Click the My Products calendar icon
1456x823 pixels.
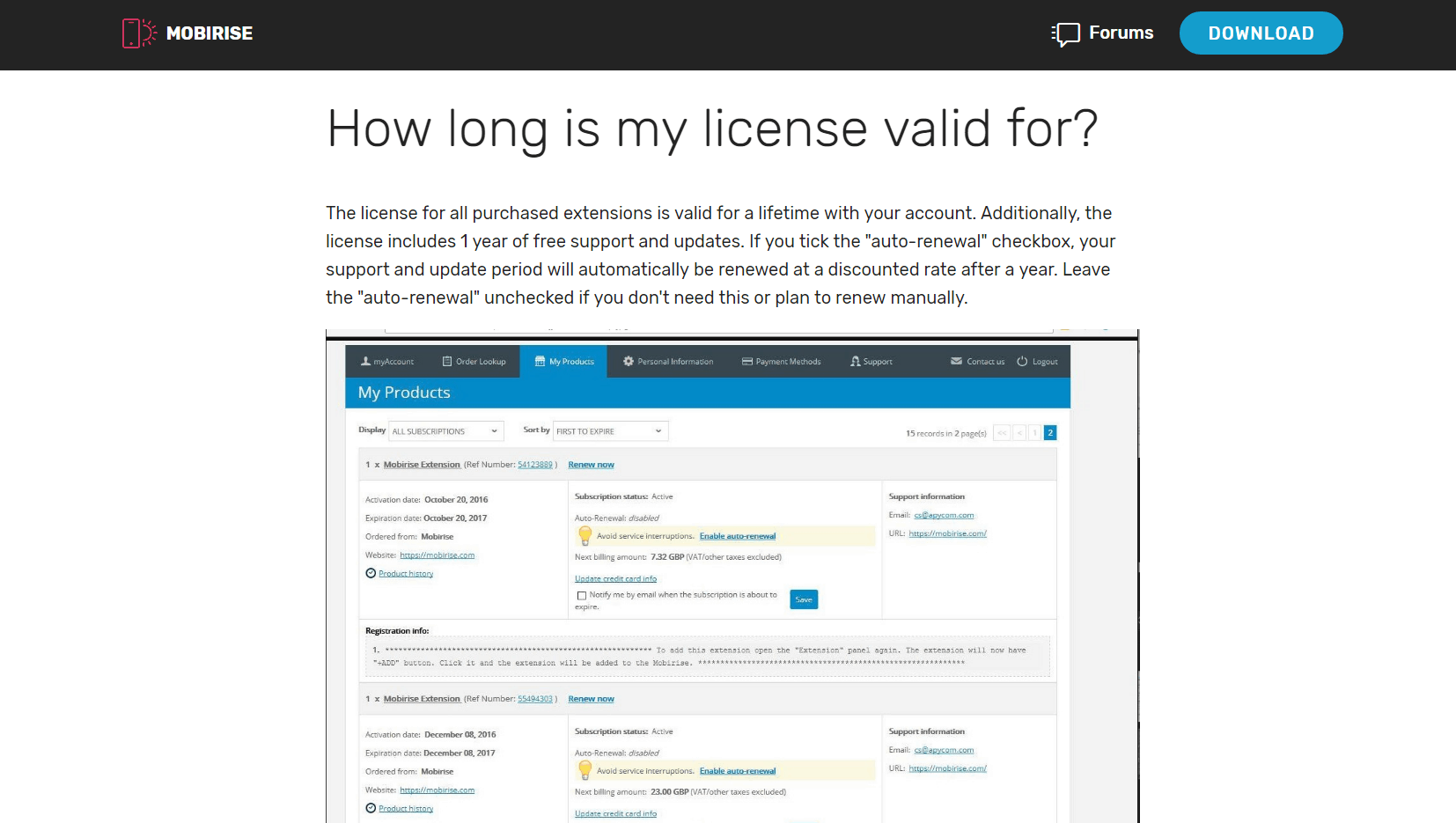coord(540,362)
